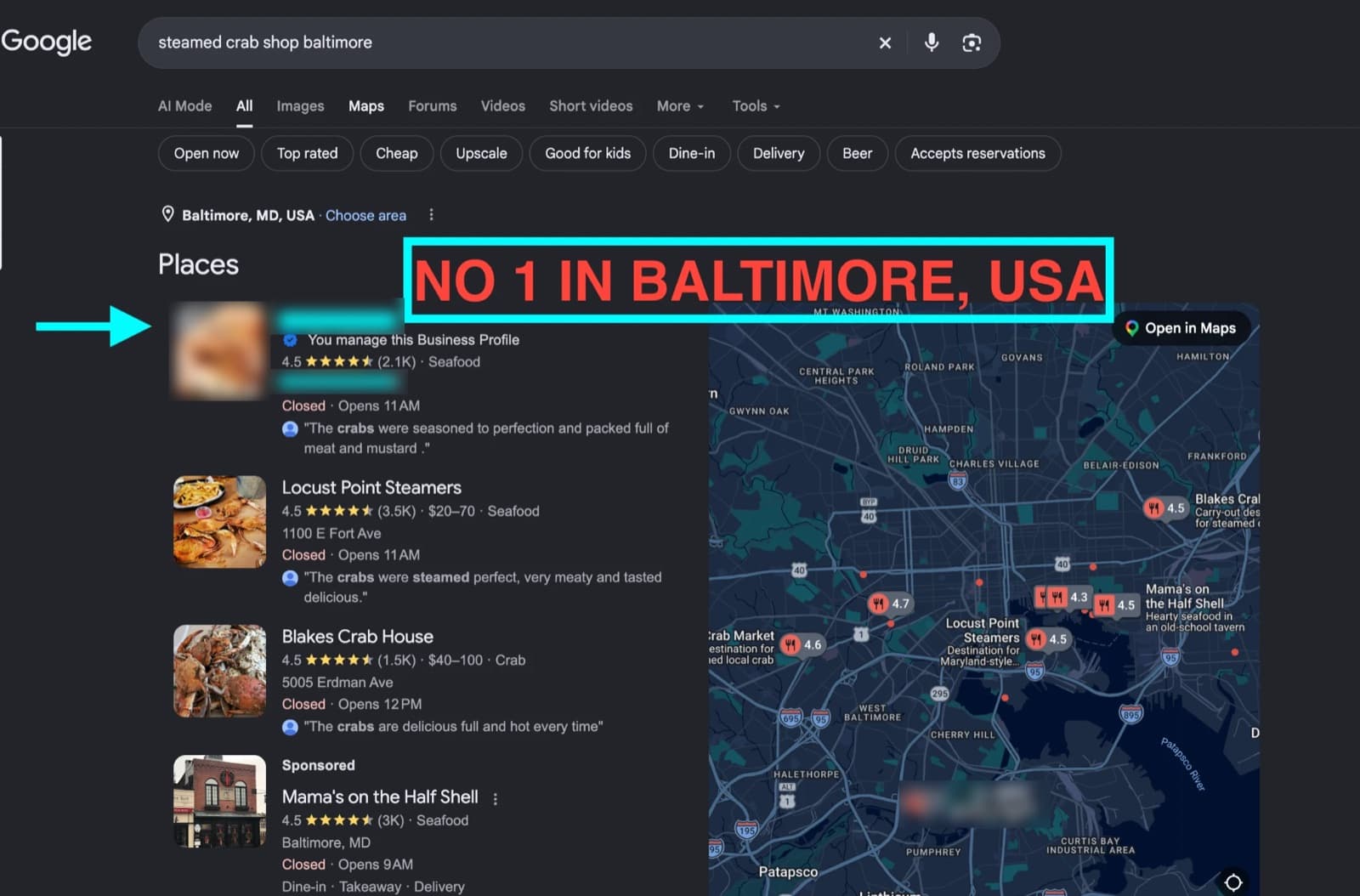Select the Blakes Crab House map pin
This screenshot has width=1360, height=896.
click(x=1164, y=508)
